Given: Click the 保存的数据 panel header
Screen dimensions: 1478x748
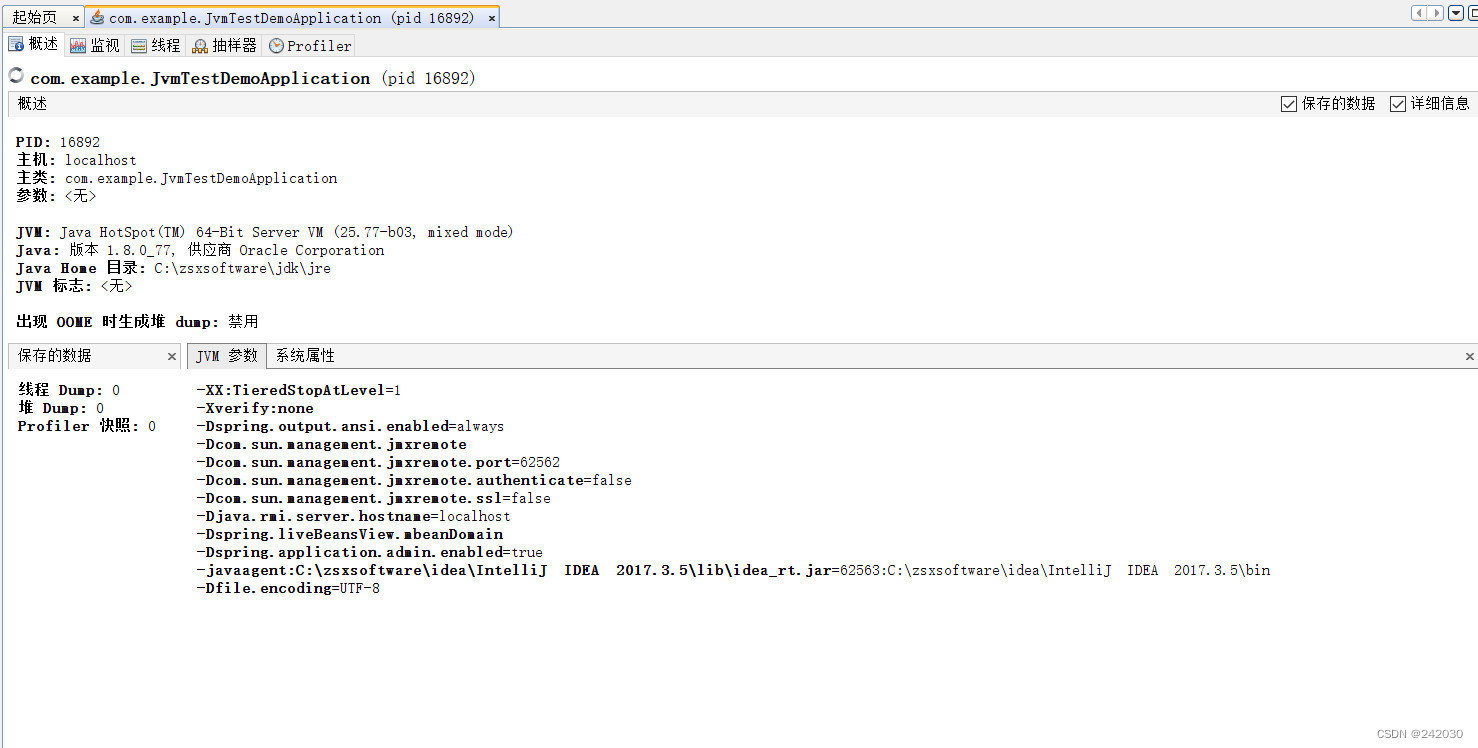Looking at the screenshot, I should tap(95, 355).
